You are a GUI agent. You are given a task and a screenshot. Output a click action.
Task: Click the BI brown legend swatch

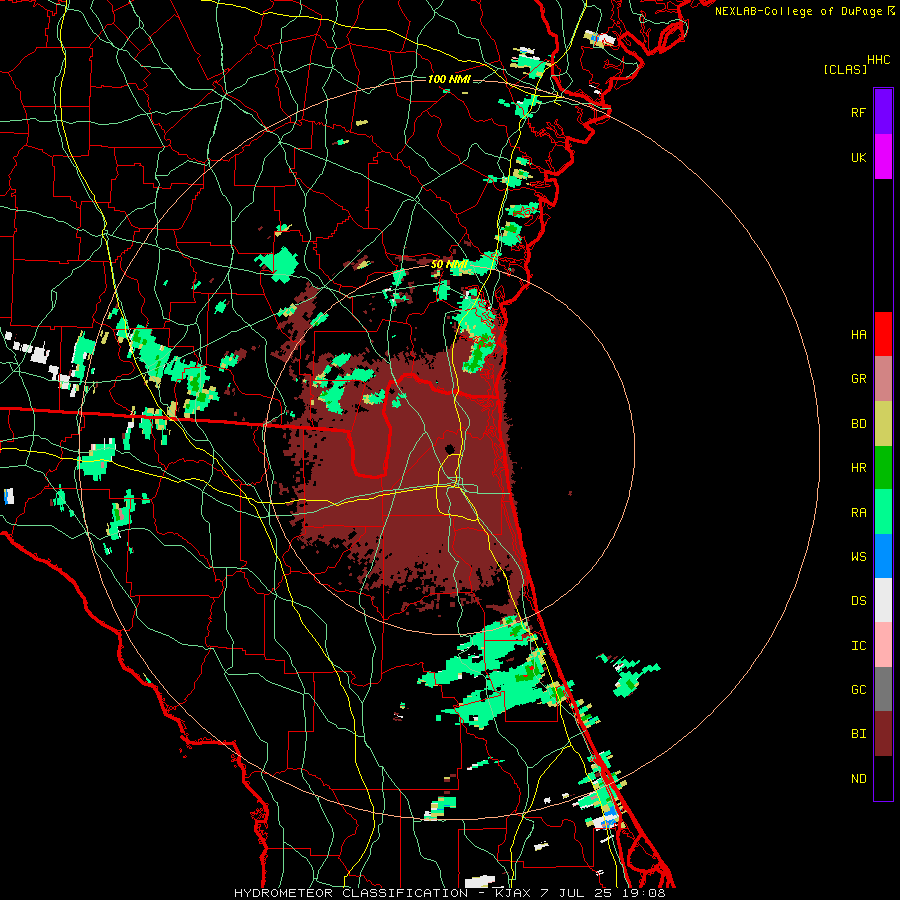pyautogui.click(x=883, y=734)
